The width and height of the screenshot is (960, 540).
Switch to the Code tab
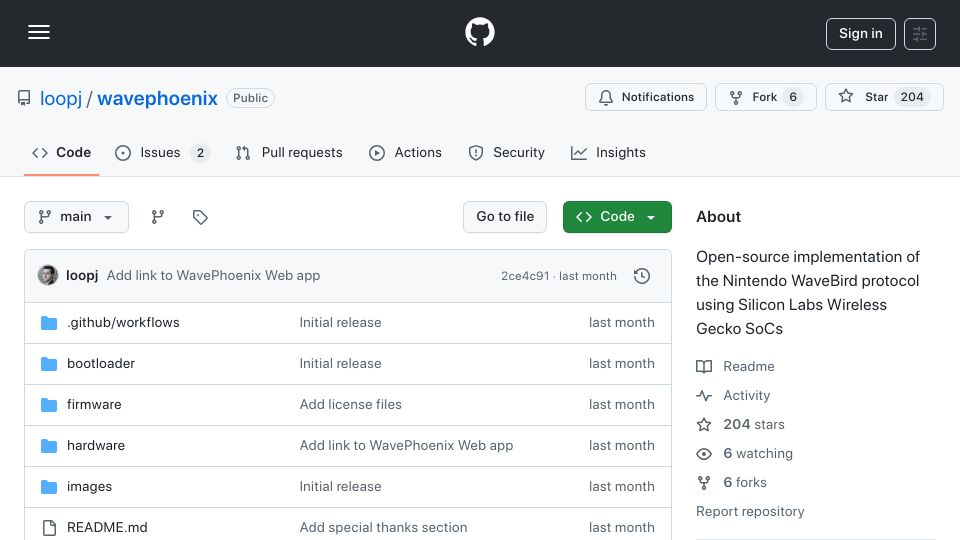(x=61, y=152)
